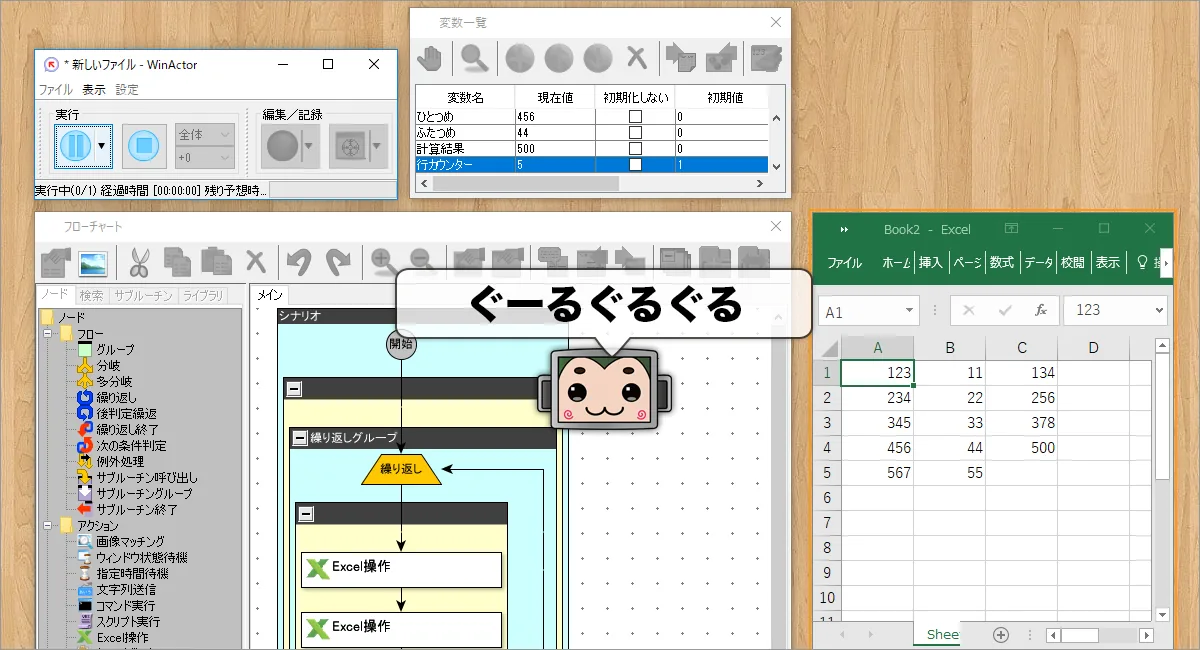Click the delete X icon in フローチャート toolbar

coord(256,262)
